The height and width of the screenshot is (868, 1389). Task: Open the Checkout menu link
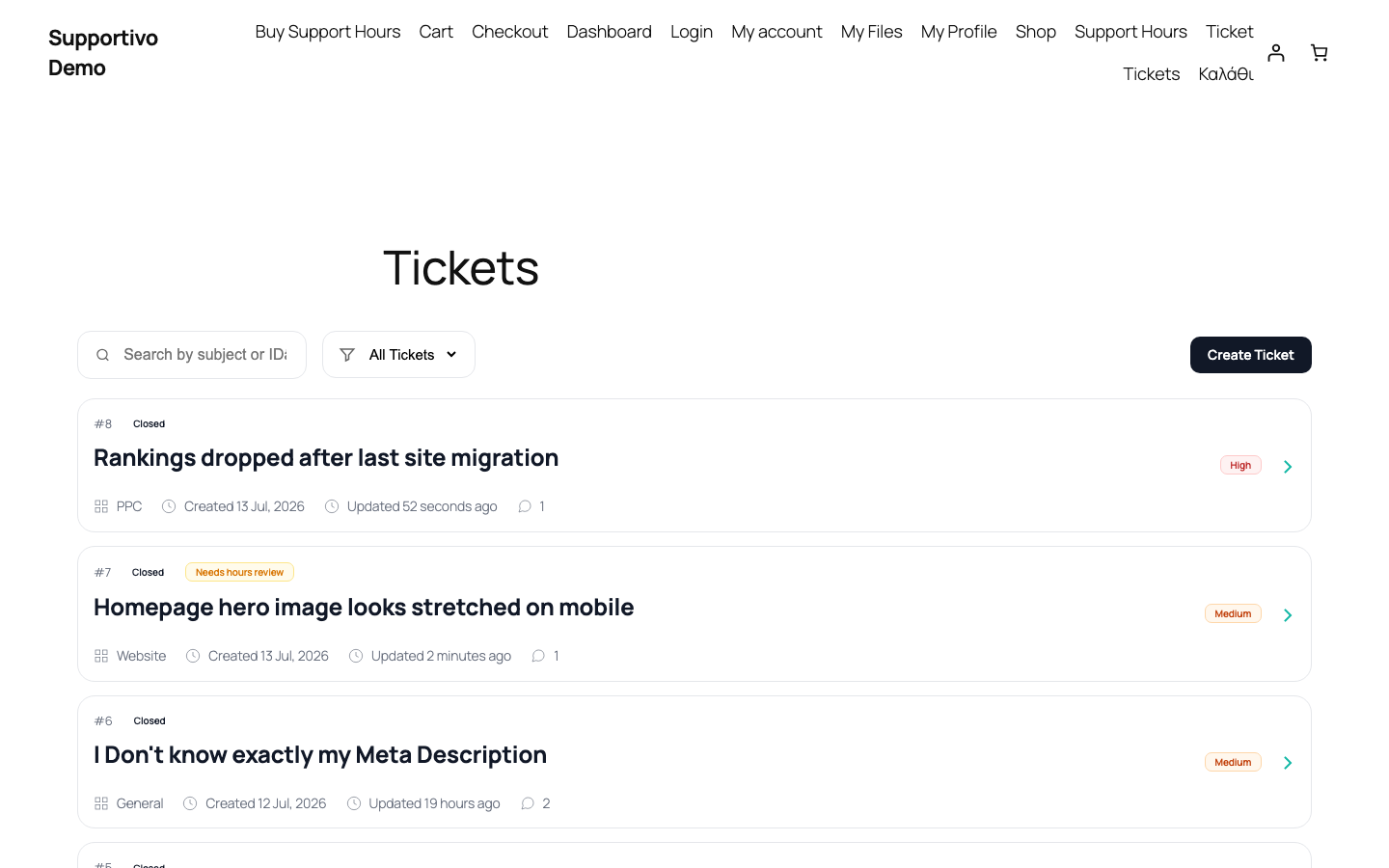tap(509, 32)
